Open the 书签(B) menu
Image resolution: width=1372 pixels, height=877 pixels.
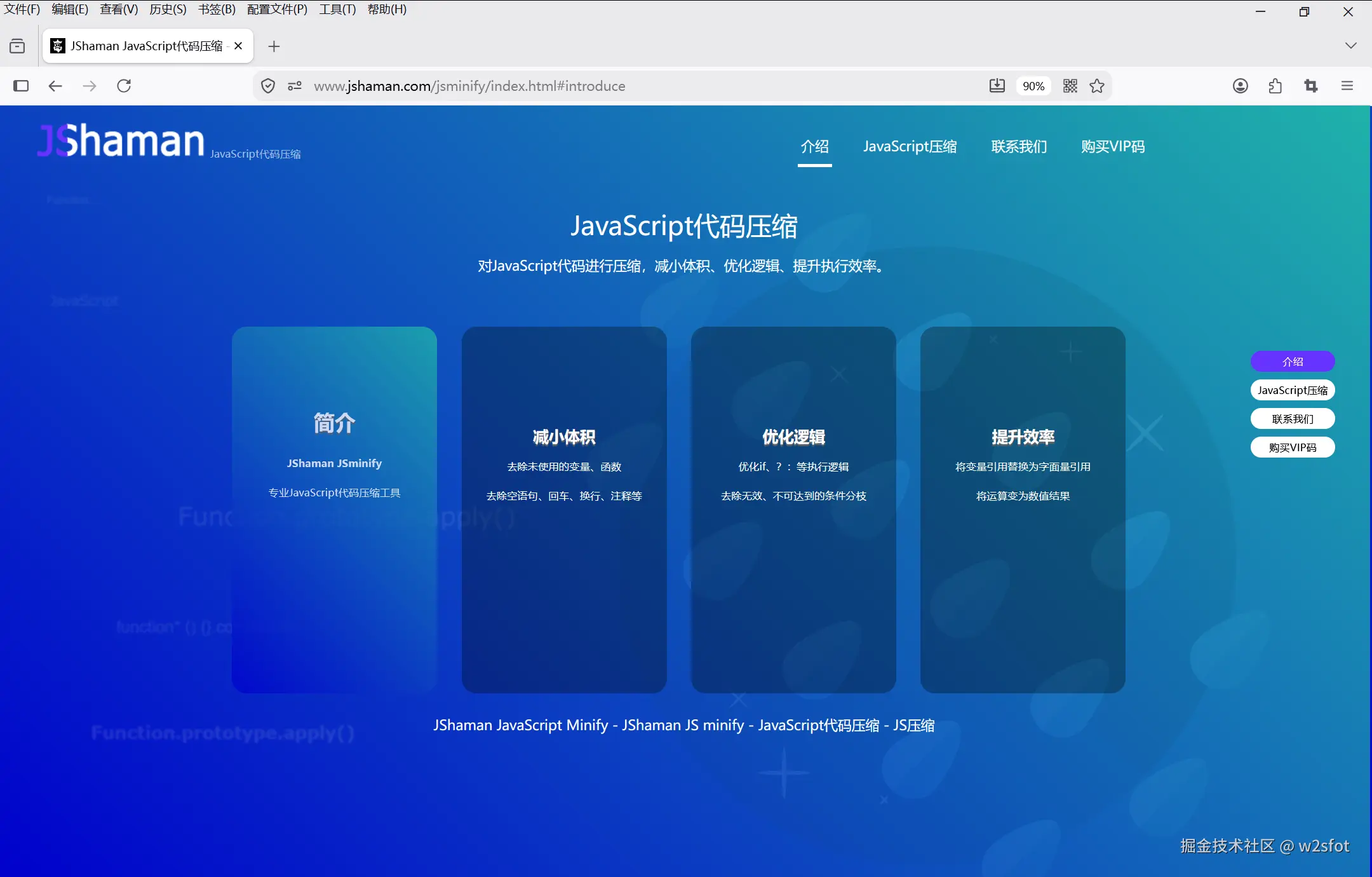pos(217,10)
